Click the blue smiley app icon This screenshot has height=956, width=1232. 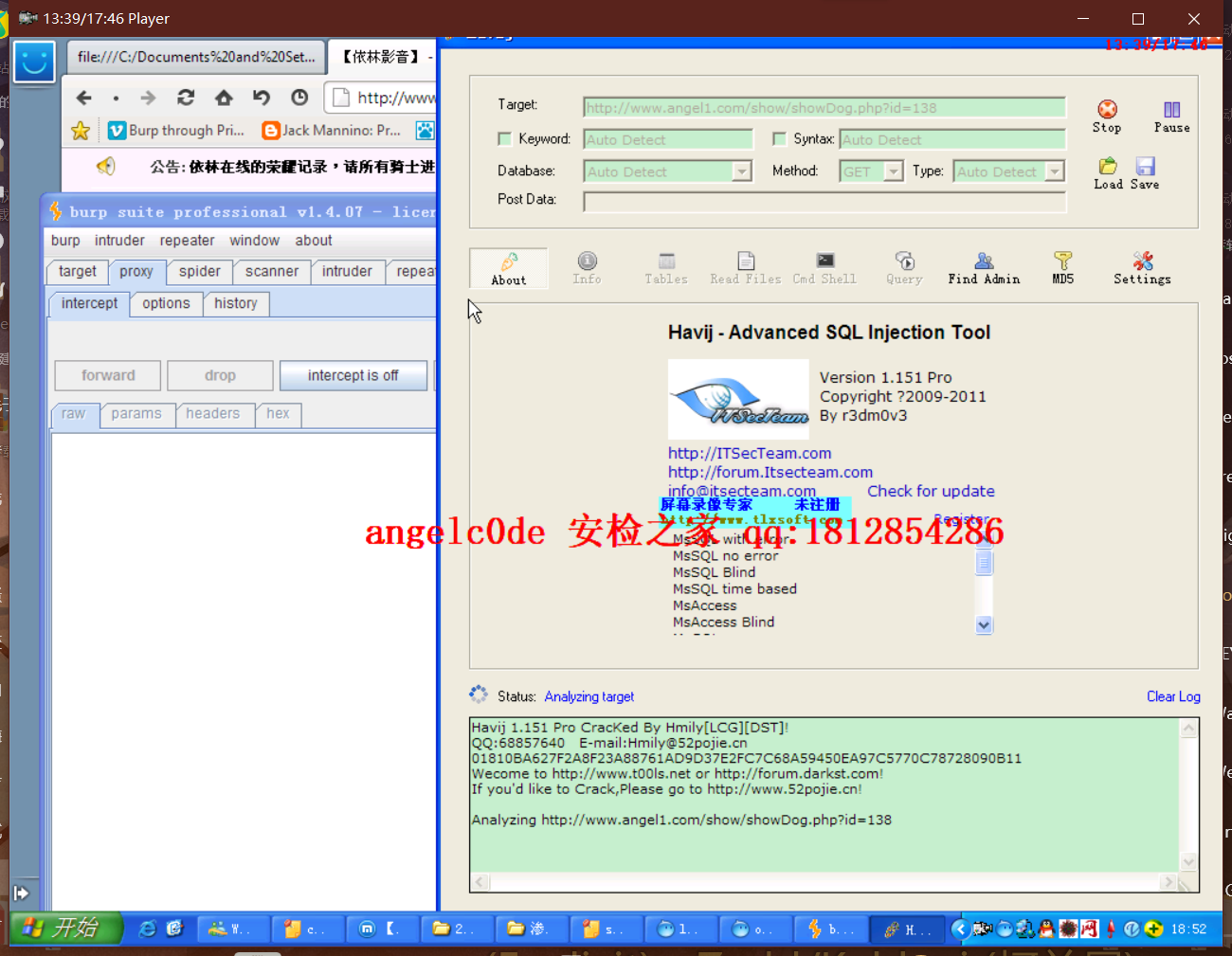34,63
